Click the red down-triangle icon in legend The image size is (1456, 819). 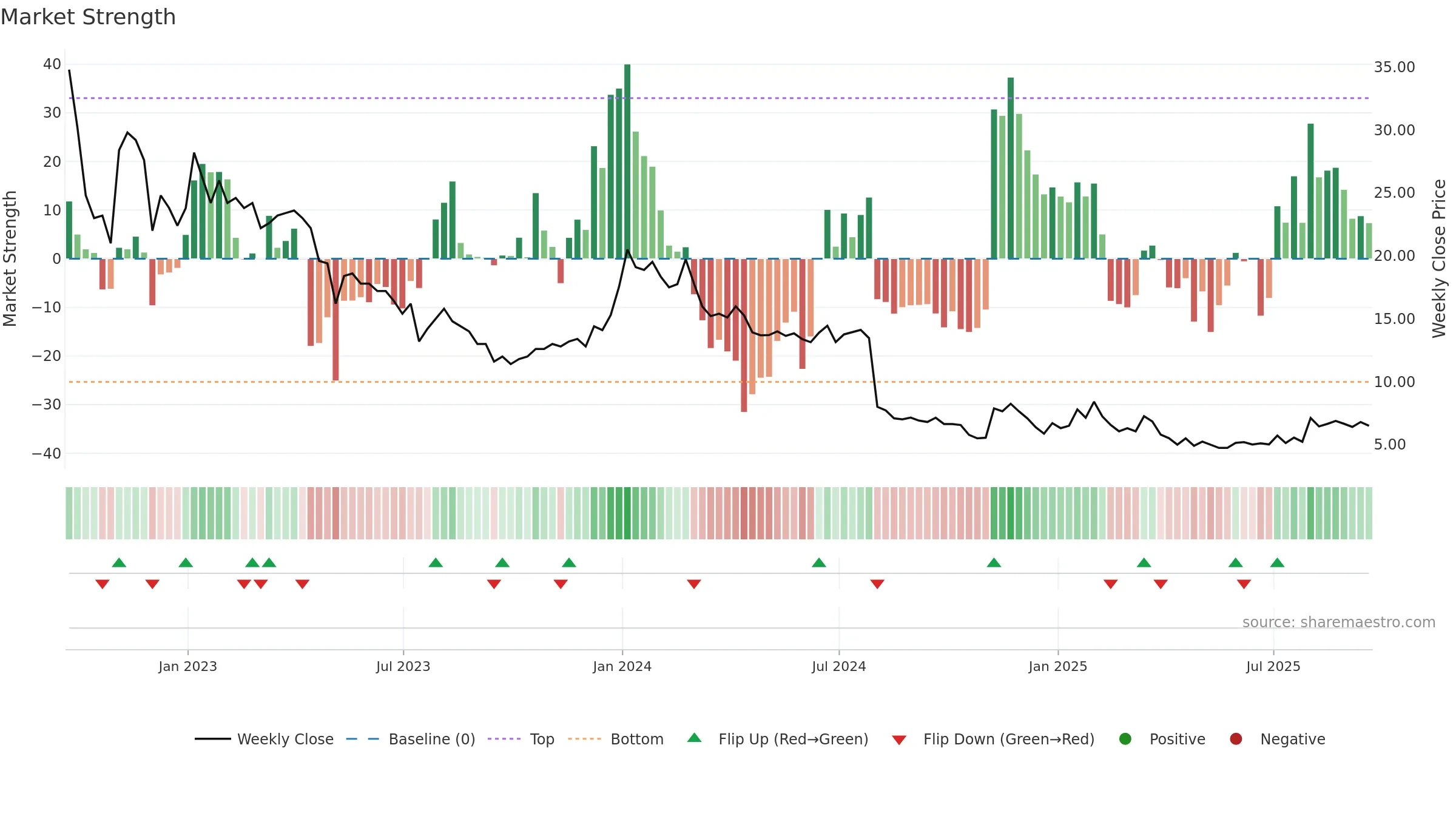pos(899,740)
